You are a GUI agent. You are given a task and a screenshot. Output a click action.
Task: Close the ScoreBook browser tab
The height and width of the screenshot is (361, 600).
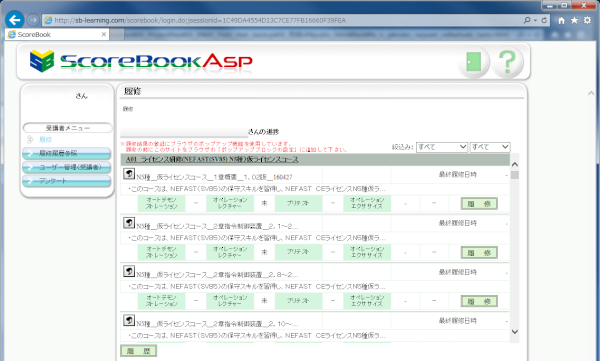[104, 34]
